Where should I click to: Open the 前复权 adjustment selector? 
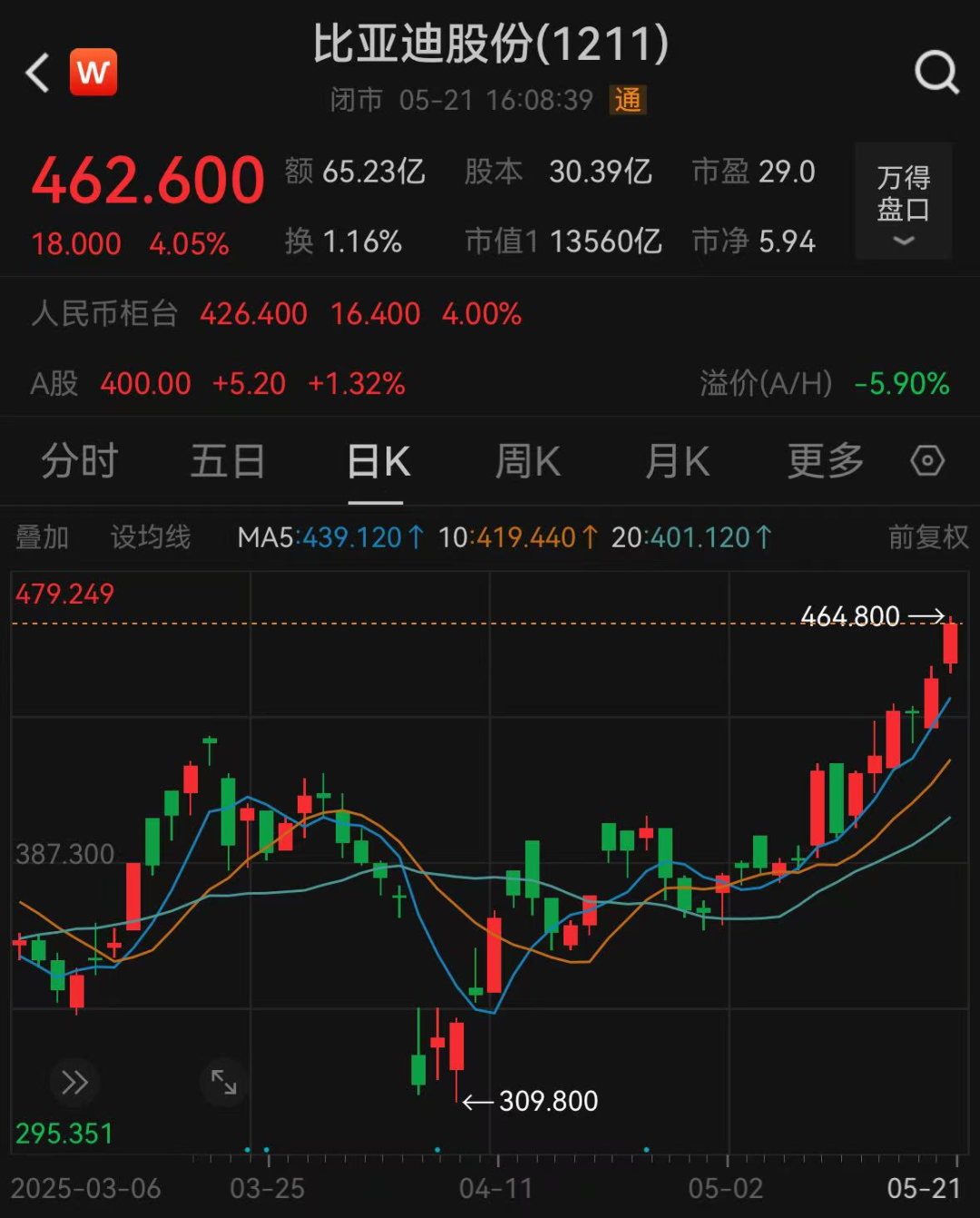pyautogui.click(x=928, y=537)
